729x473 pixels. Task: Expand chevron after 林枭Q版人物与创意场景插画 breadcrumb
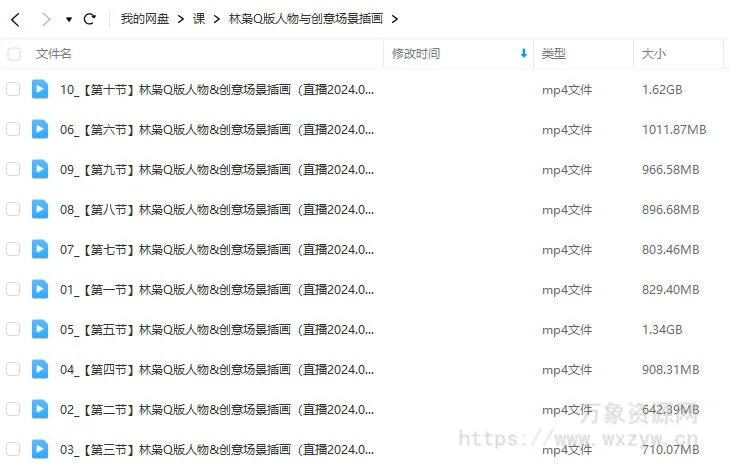click(x=395, y=19)
